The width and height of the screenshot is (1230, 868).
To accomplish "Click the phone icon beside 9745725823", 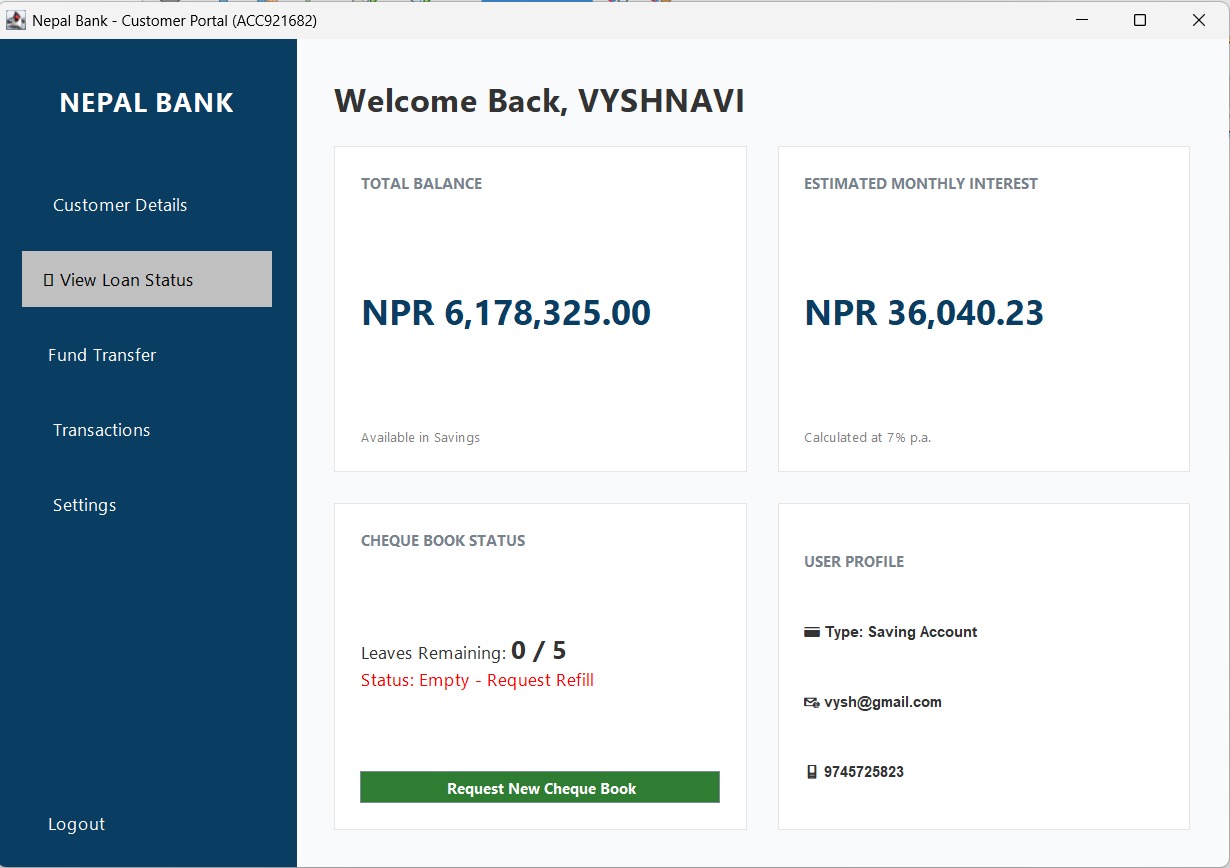I will (x=812, y=772).
